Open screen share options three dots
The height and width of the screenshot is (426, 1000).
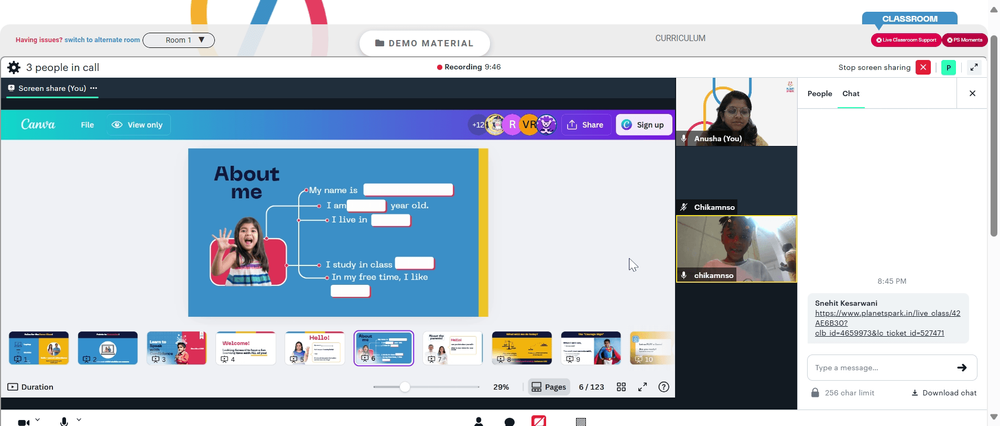tap(94, 88)
